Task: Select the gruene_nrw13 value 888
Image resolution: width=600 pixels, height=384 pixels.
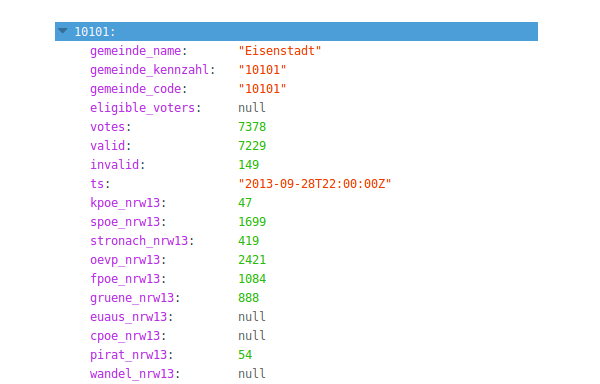Action: [x=248, y=298]
